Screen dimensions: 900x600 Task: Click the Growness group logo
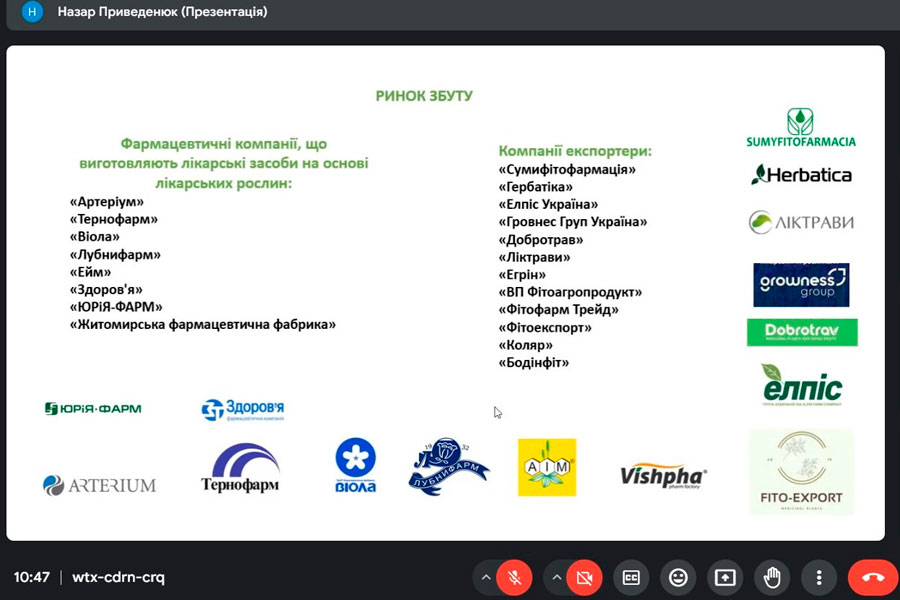pyautogui.click(x=801, y=285)
